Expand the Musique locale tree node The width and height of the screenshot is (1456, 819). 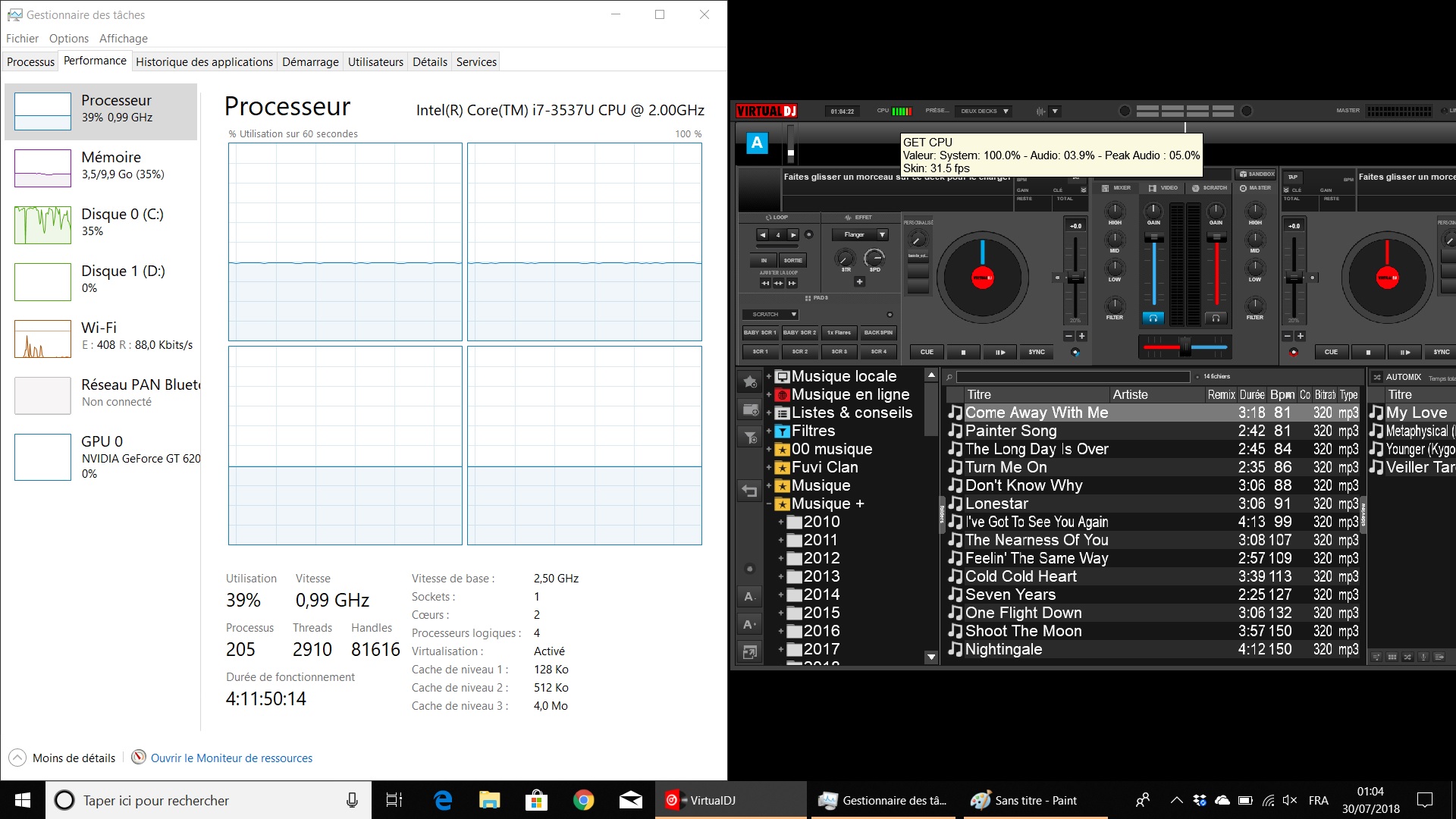pyautogui.click(x=768, y=376)
